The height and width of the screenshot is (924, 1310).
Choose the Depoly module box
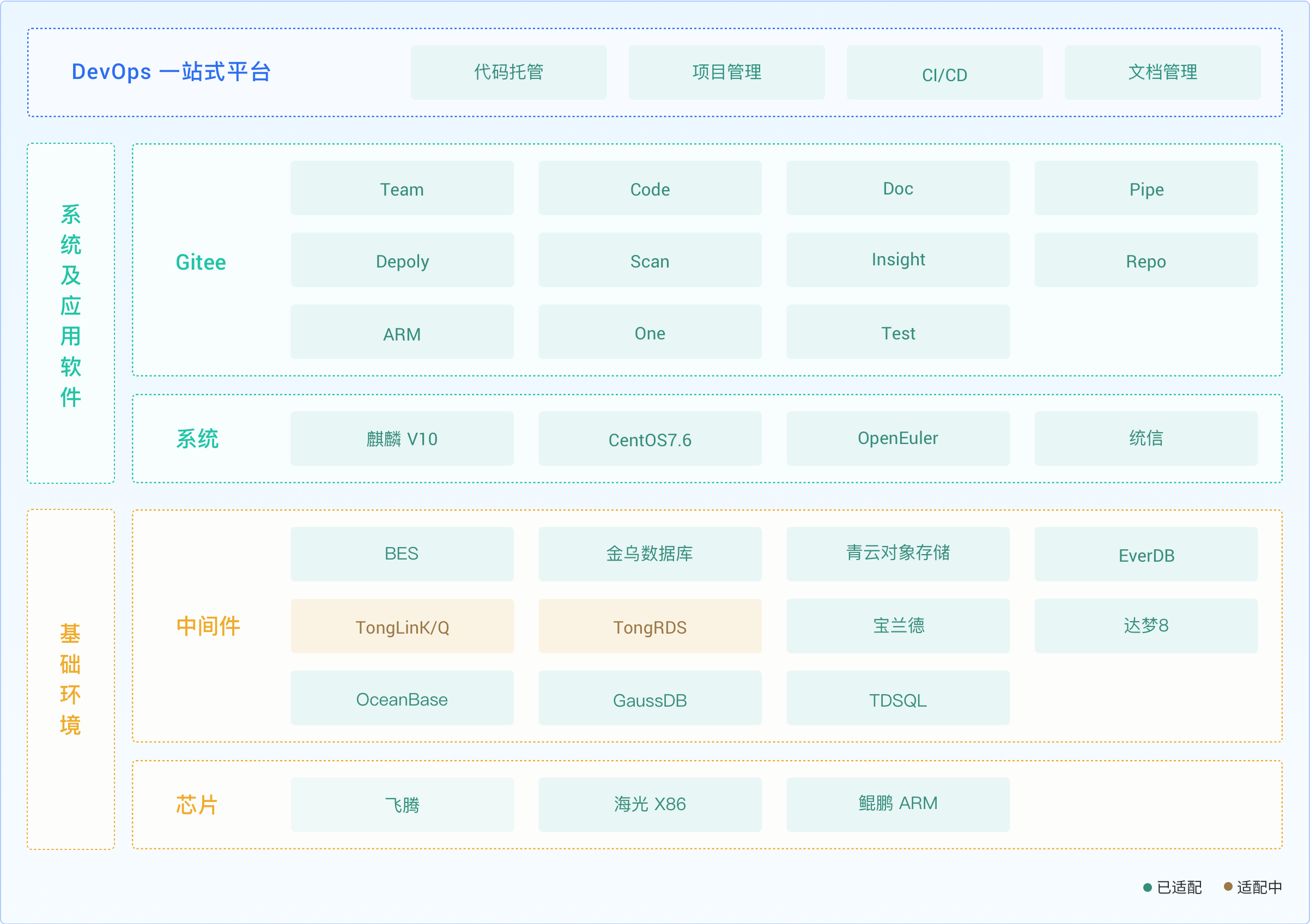(x=402, y=260)
